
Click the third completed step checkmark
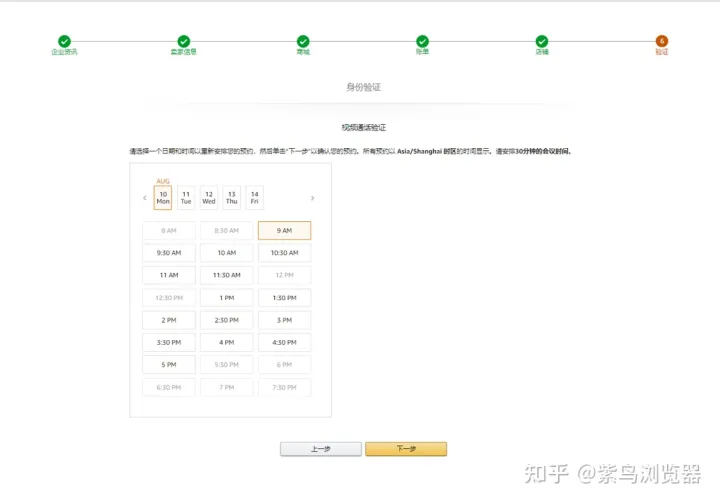click(x=303, y=41)
